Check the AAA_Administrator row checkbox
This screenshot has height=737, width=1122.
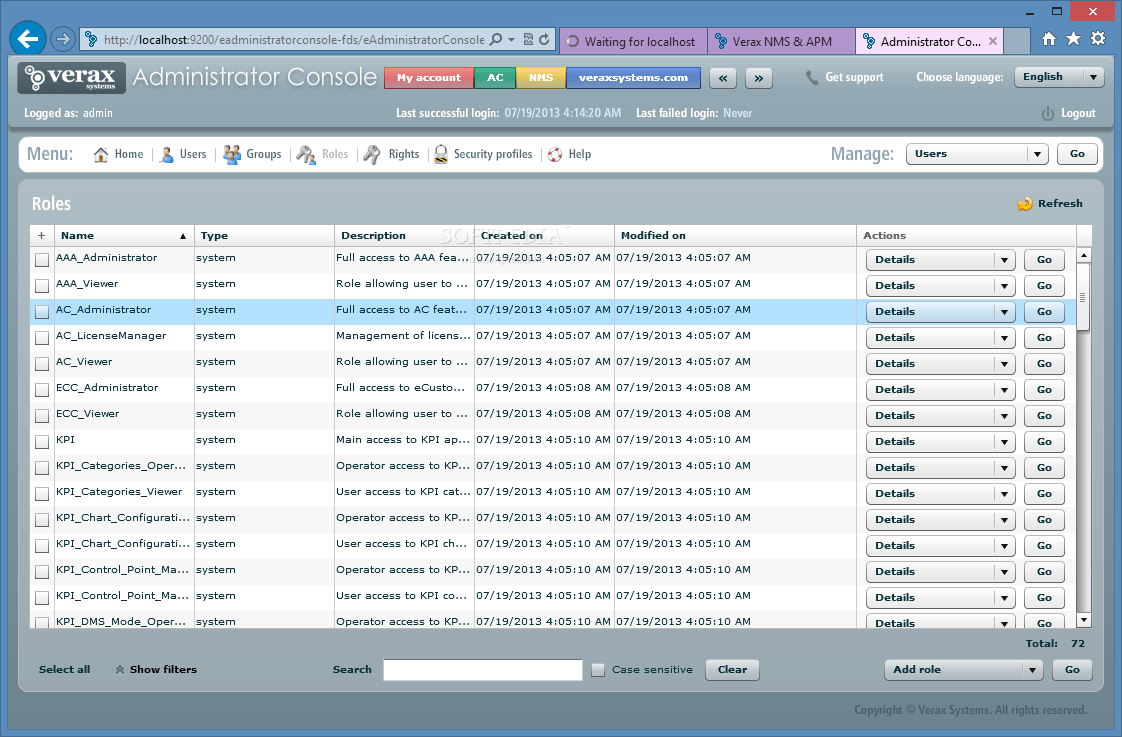[x=41, y=258]
